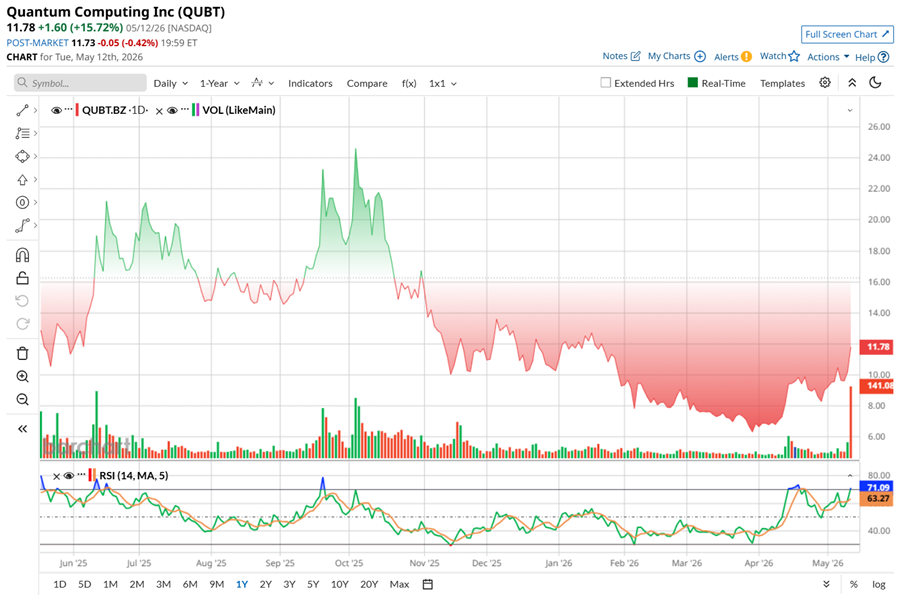
Task: Hide the QUBT.BZ series eye icon
Action: 56,110
